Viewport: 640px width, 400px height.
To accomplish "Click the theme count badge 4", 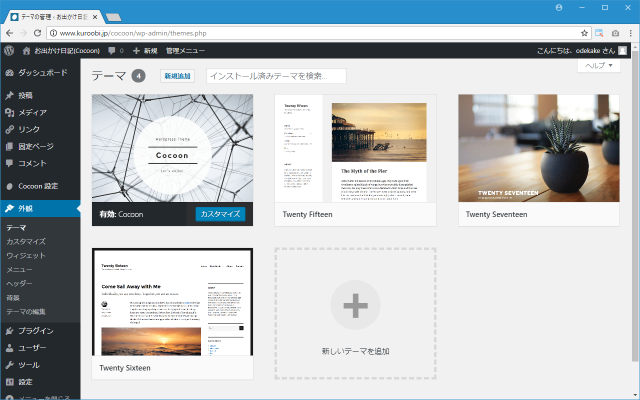I will click(x=138, y=76).
